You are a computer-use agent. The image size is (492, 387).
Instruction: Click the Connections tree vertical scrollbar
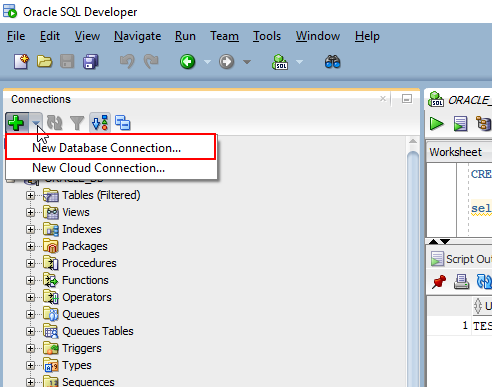(x=413, y=269)
